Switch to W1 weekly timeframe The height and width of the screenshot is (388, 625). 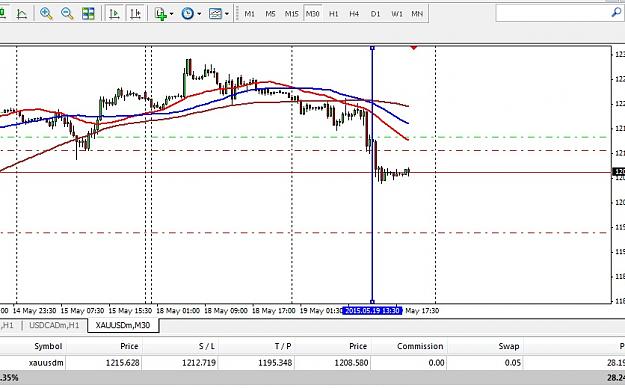[x=397, y=14]
